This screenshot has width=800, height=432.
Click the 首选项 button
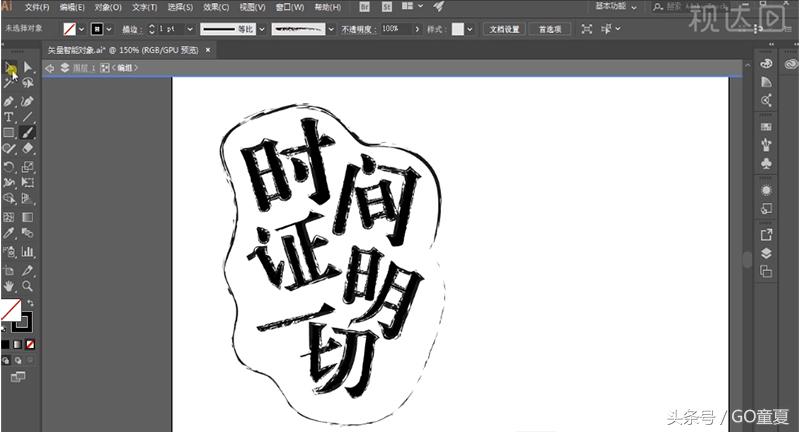550,29
